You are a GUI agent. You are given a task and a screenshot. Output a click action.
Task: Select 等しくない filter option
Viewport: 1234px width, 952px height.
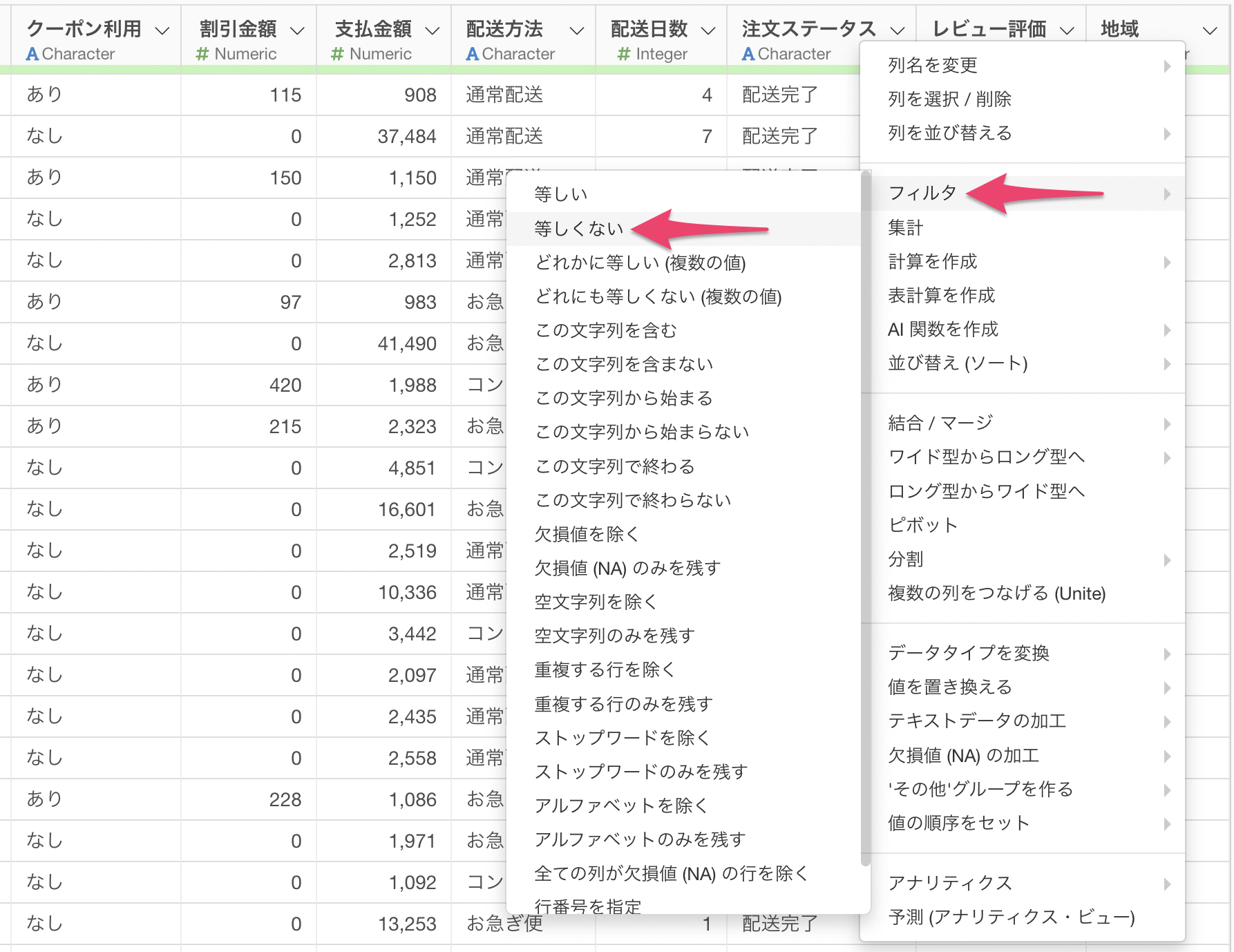point(579,229)
